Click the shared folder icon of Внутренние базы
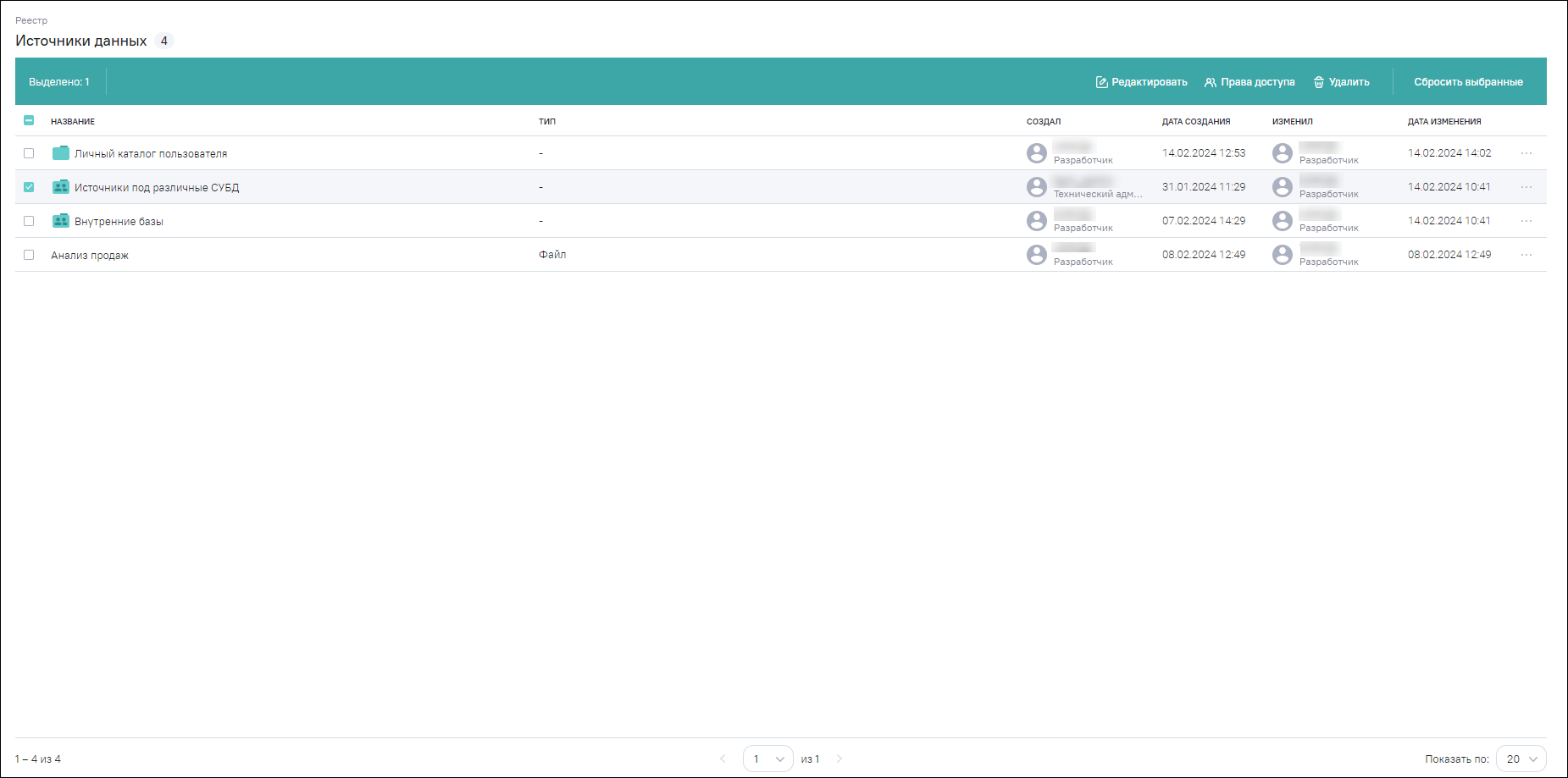The image size is (1568, 778). pyautogui.click(x=61, y=221)
